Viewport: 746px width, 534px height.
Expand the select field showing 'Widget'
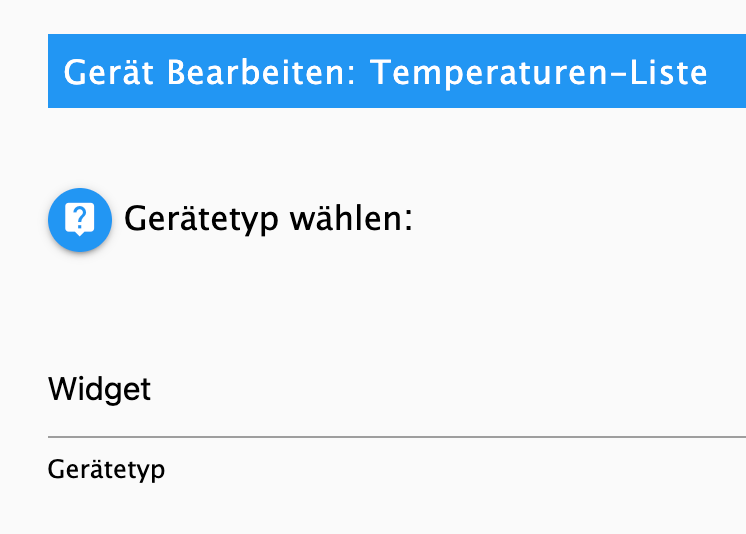pyautogui.click(x=397, y=389)
